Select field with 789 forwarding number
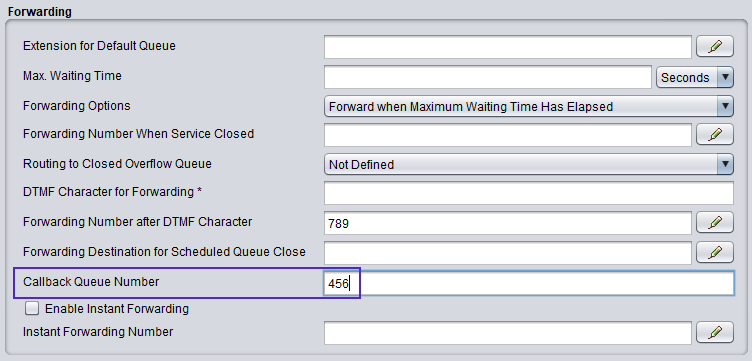Viewport: 752px width, 361px height. click(x=508, y=223)
